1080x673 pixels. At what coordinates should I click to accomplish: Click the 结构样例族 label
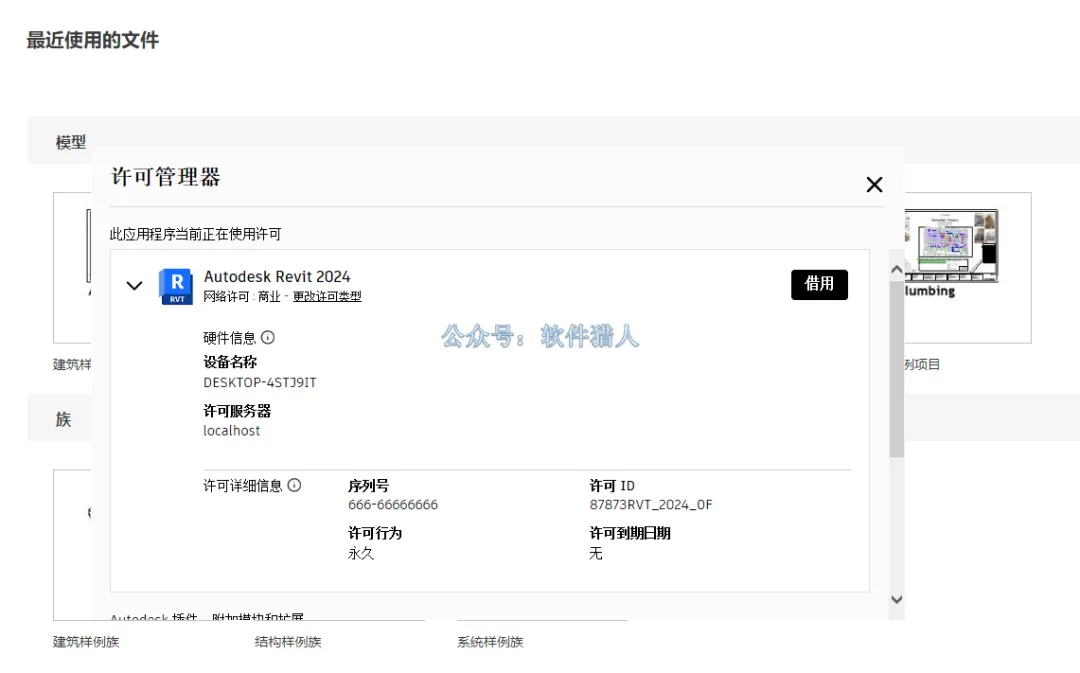(288, 642)
